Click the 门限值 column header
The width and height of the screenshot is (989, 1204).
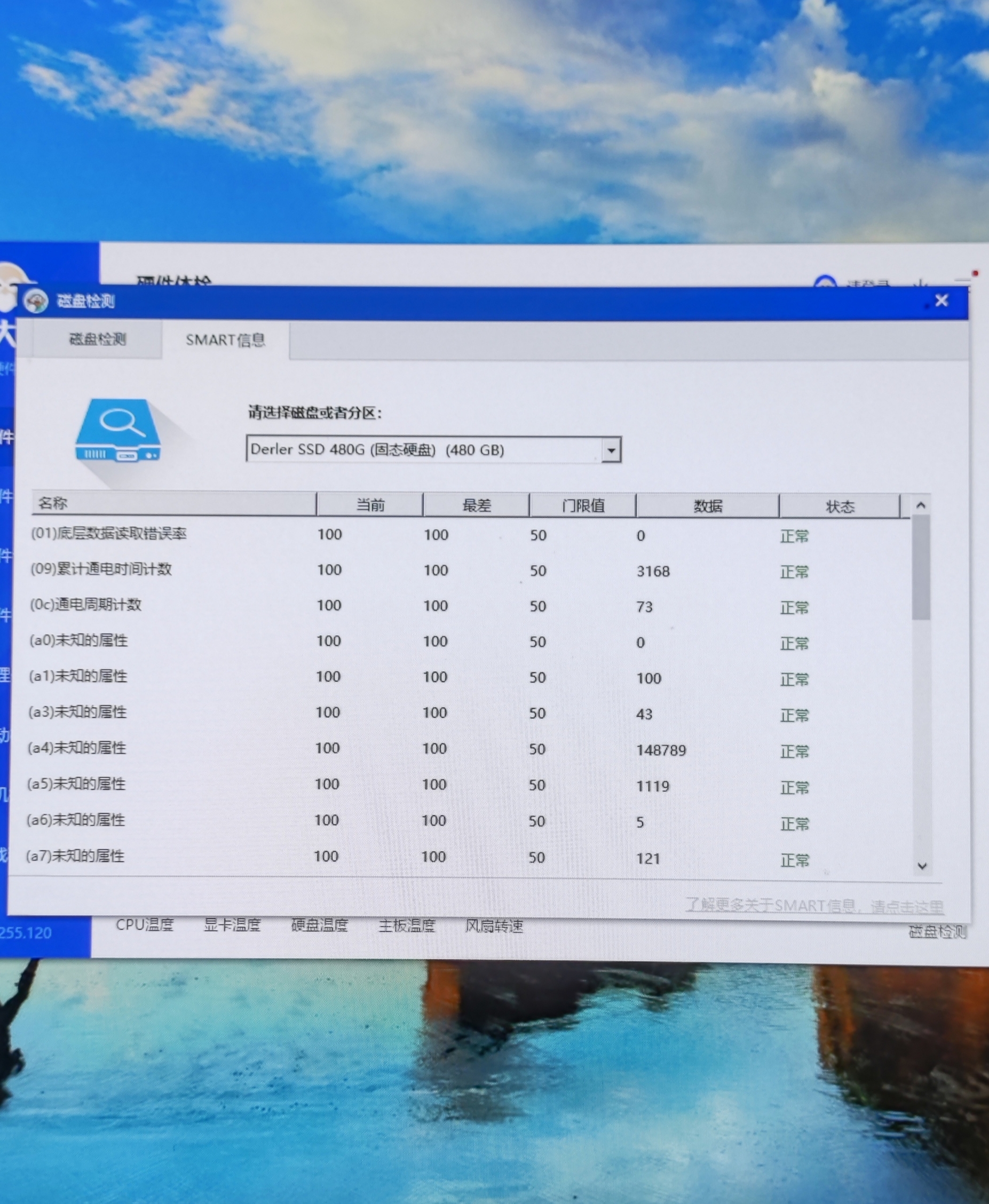pyautogui.click(x=583, y=506)
